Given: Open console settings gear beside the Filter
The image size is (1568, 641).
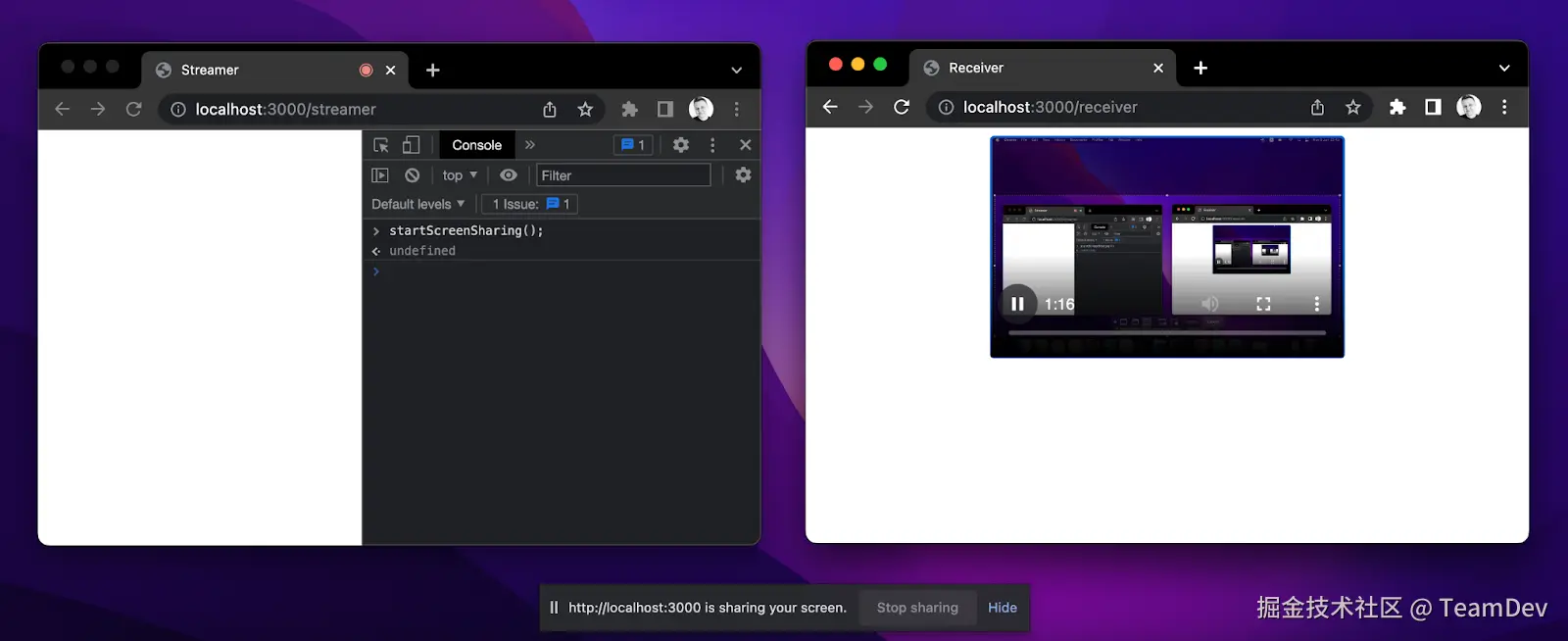Looking at the screenshot, I should (743, 174).
